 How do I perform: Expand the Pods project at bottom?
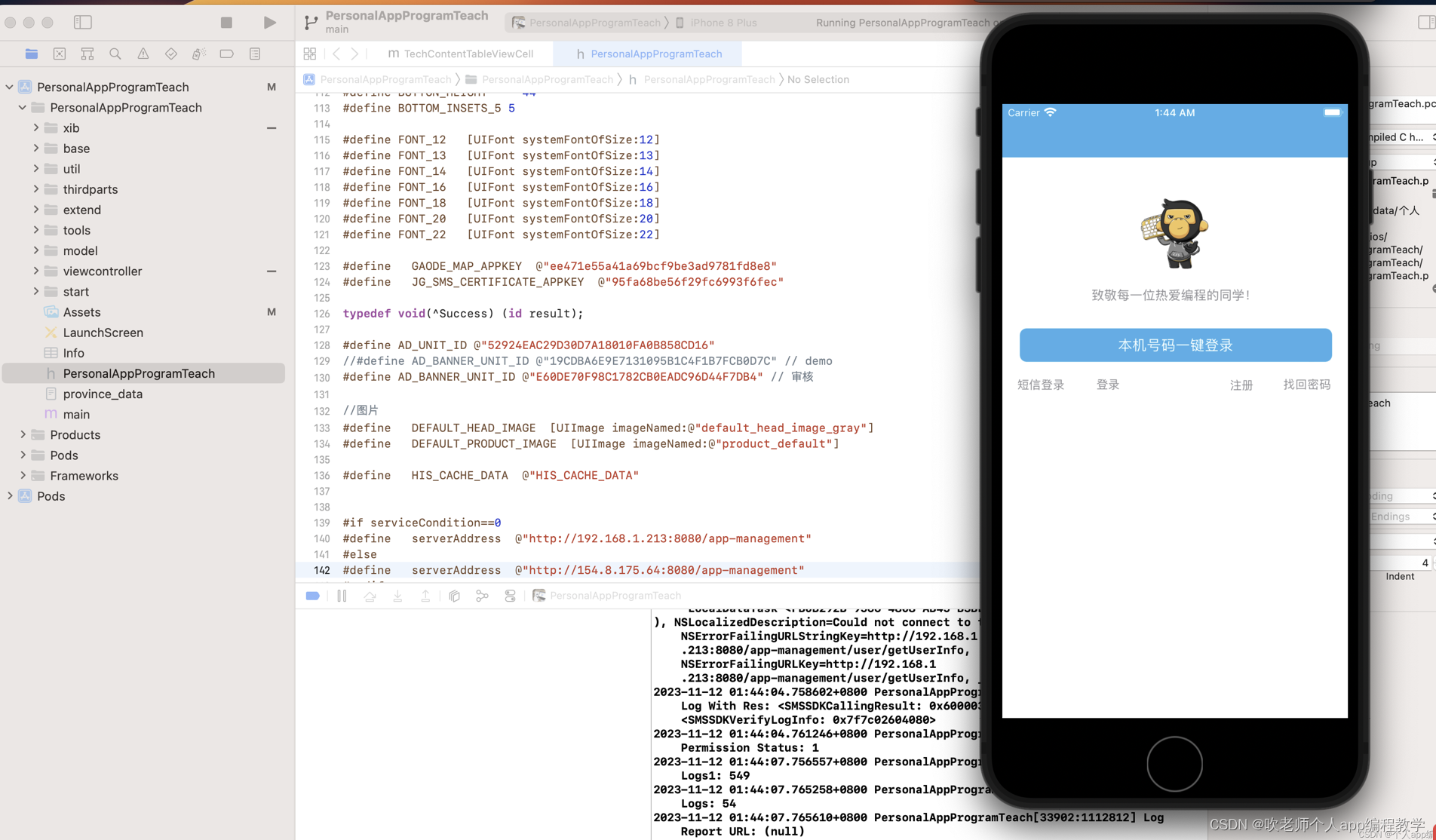tap(10, 495)
